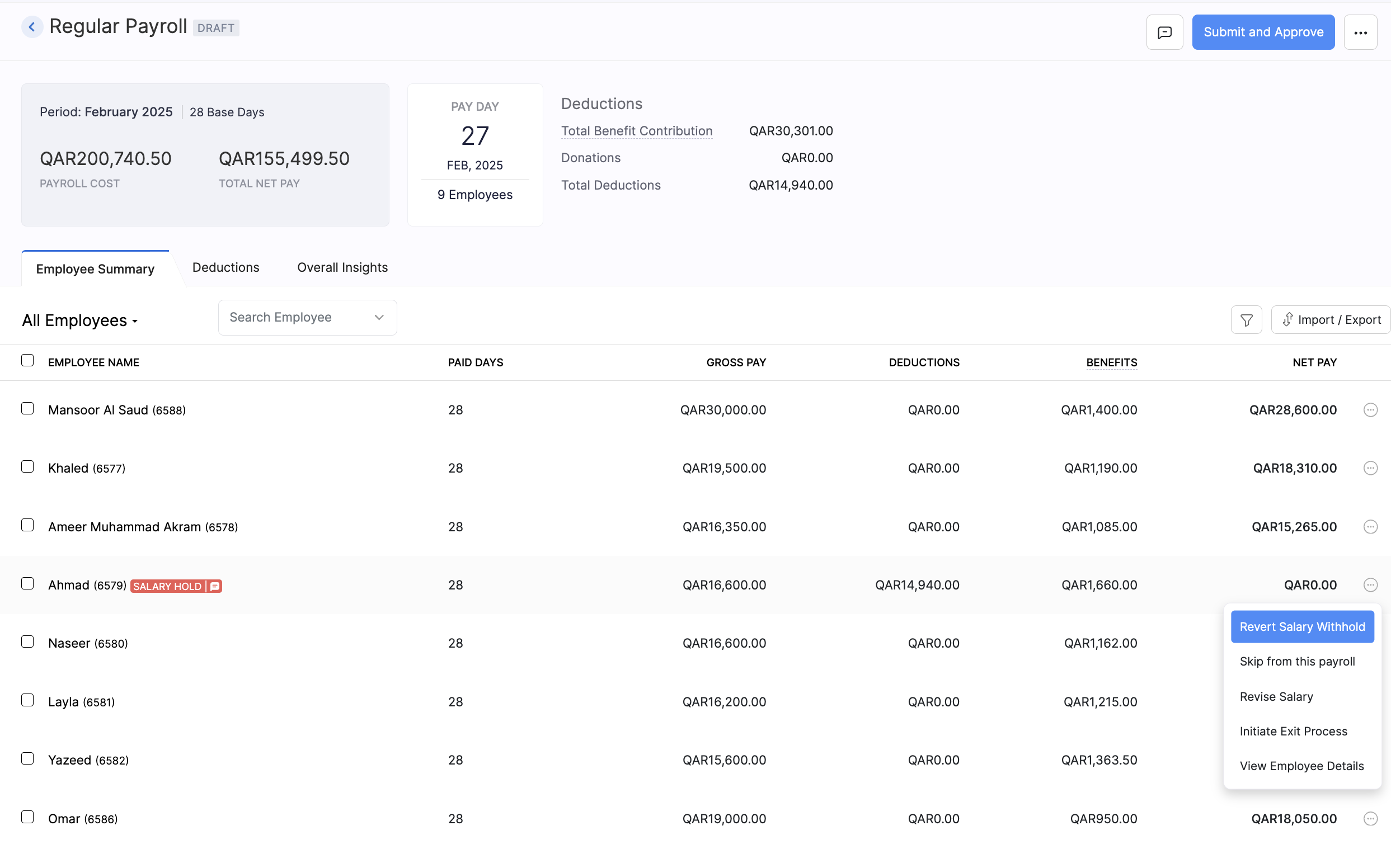Click the Submit and Approve button
The width and height of the screenshot is (1391, 868).
click(x=1263, y=31)
